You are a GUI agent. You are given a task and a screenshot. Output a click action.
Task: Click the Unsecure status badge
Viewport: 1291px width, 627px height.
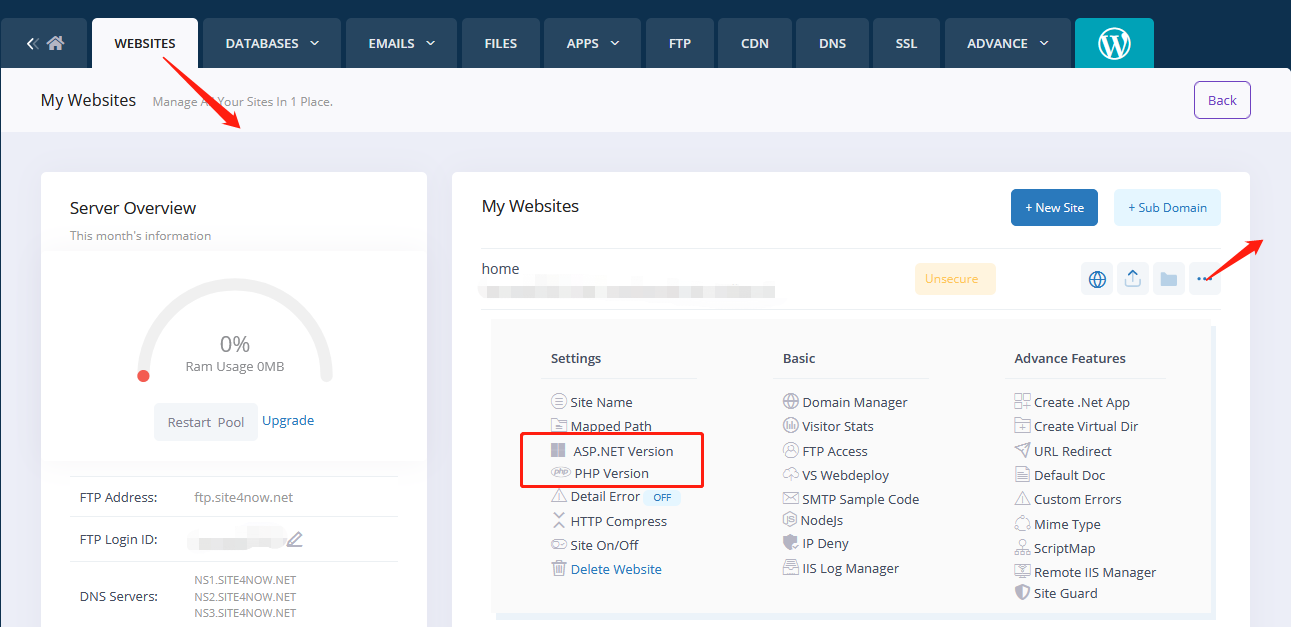point(954,279)
